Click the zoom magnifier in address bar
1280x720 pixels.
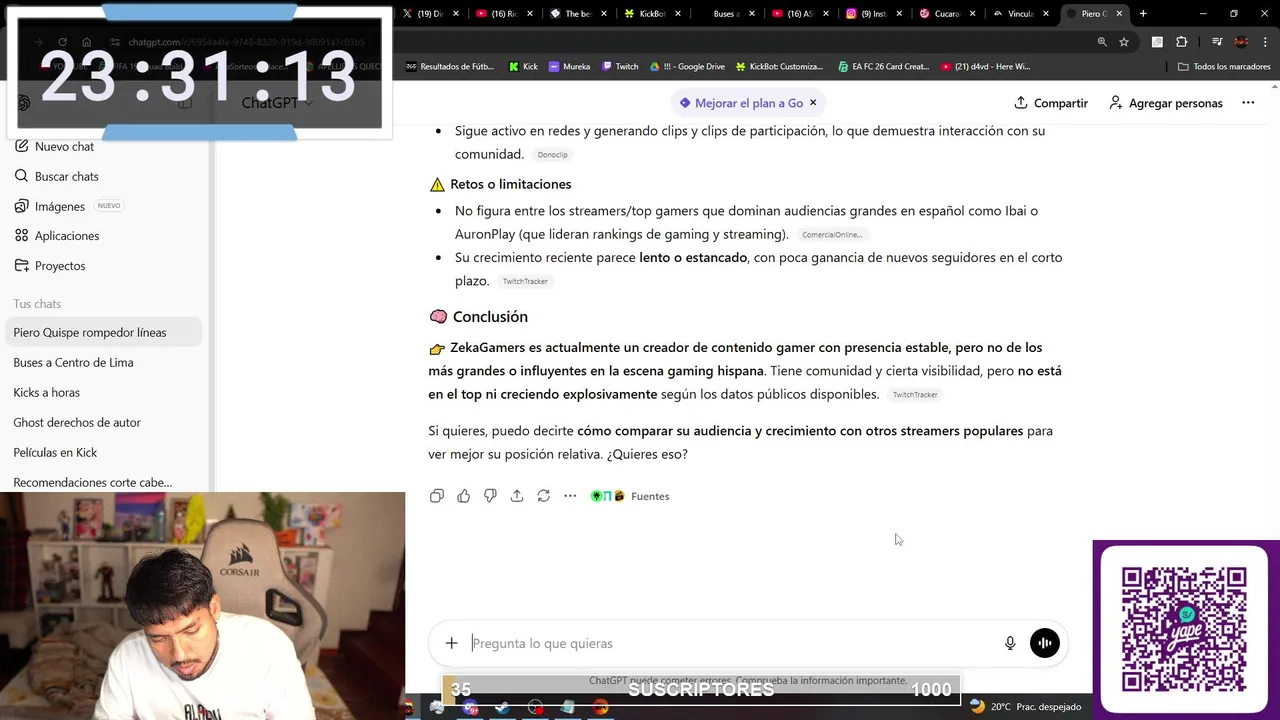(1102, 42)
